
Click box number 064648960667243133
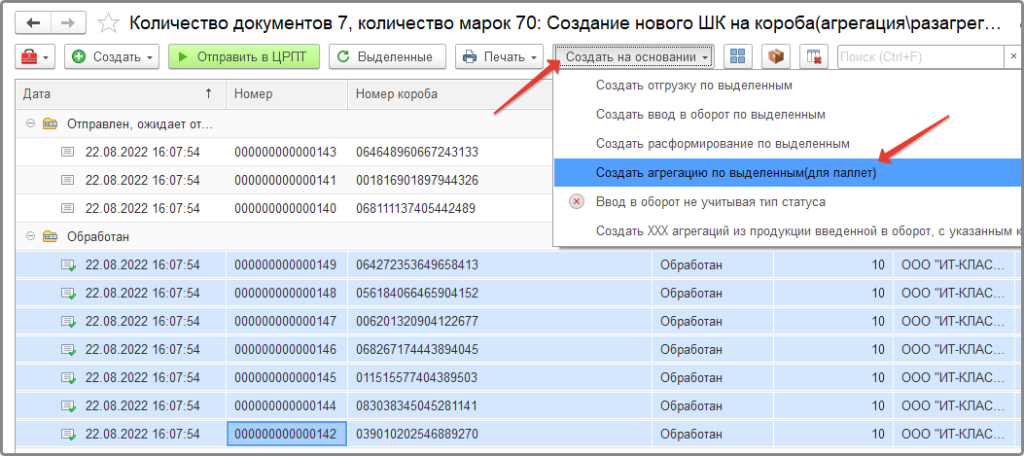pos(417,152)
